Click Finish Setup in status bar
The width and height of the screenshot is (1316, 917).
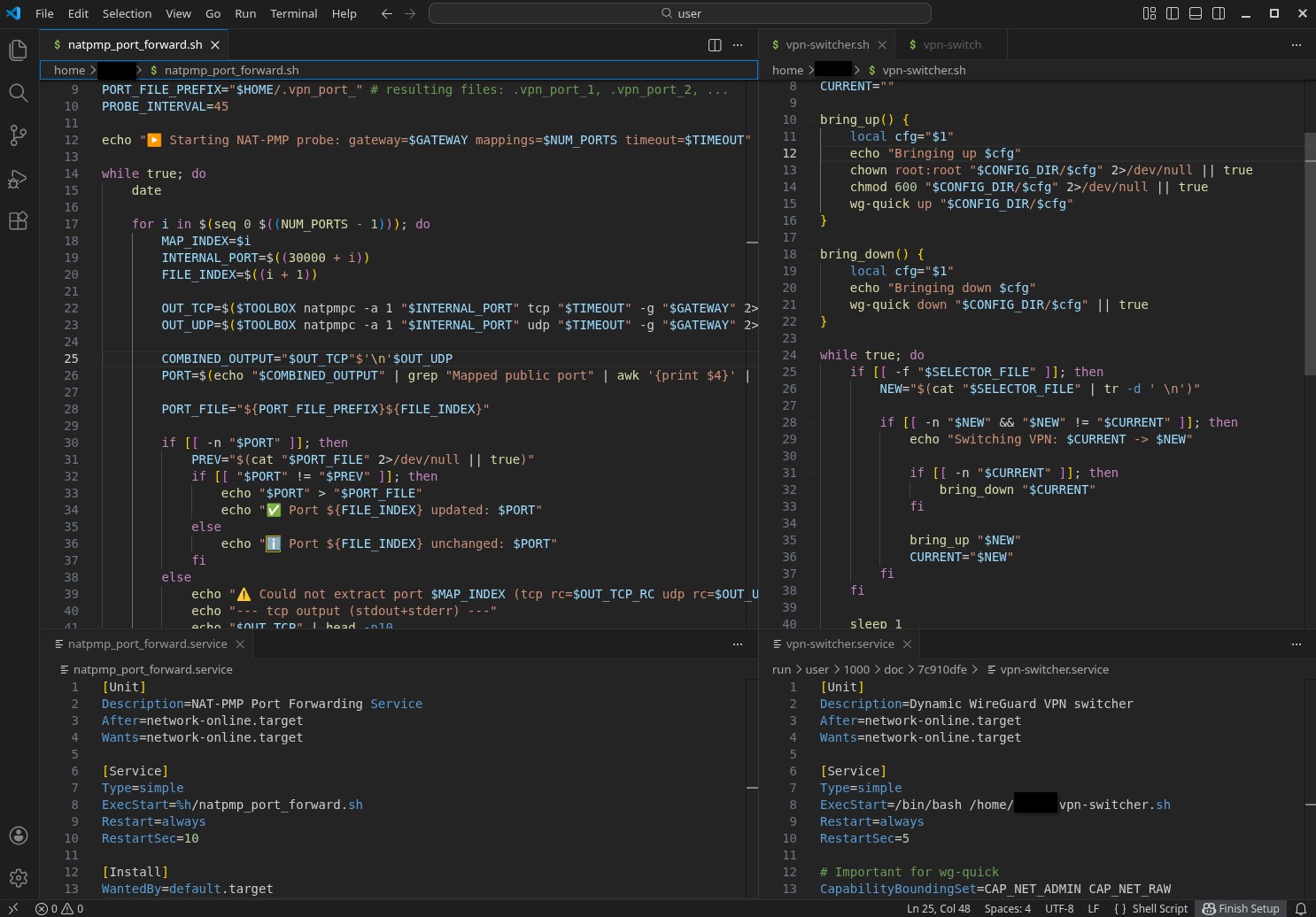pos(1241,908)
